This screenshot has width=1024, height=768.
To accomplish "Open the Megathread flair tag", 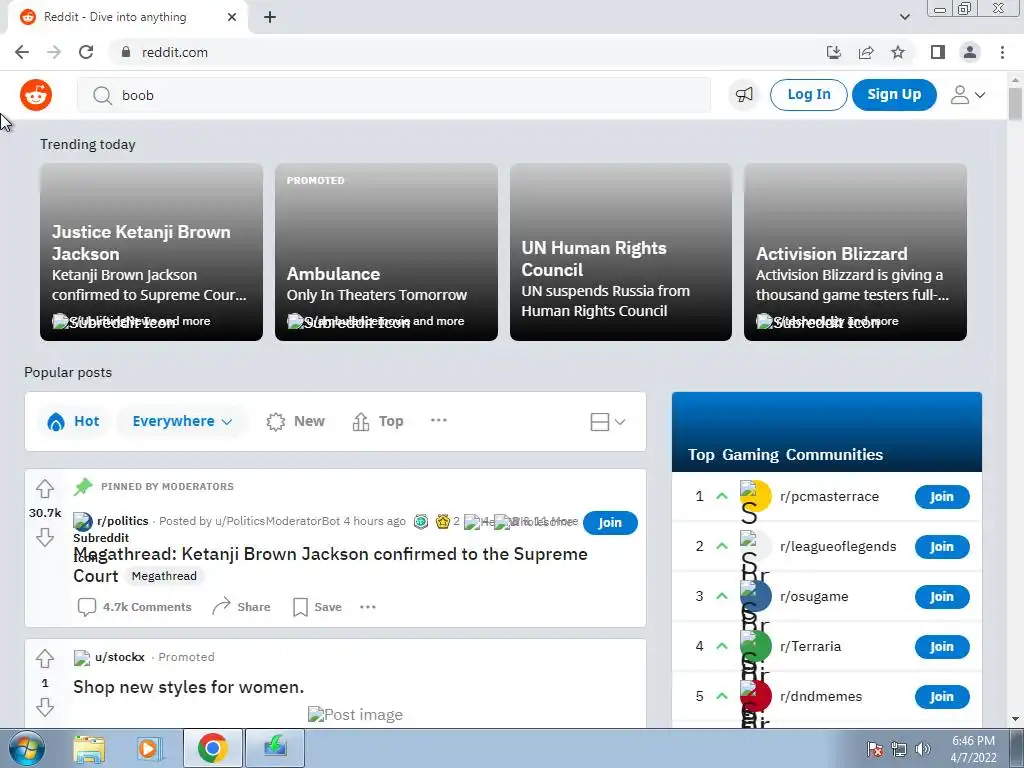I will coord(164,576).
